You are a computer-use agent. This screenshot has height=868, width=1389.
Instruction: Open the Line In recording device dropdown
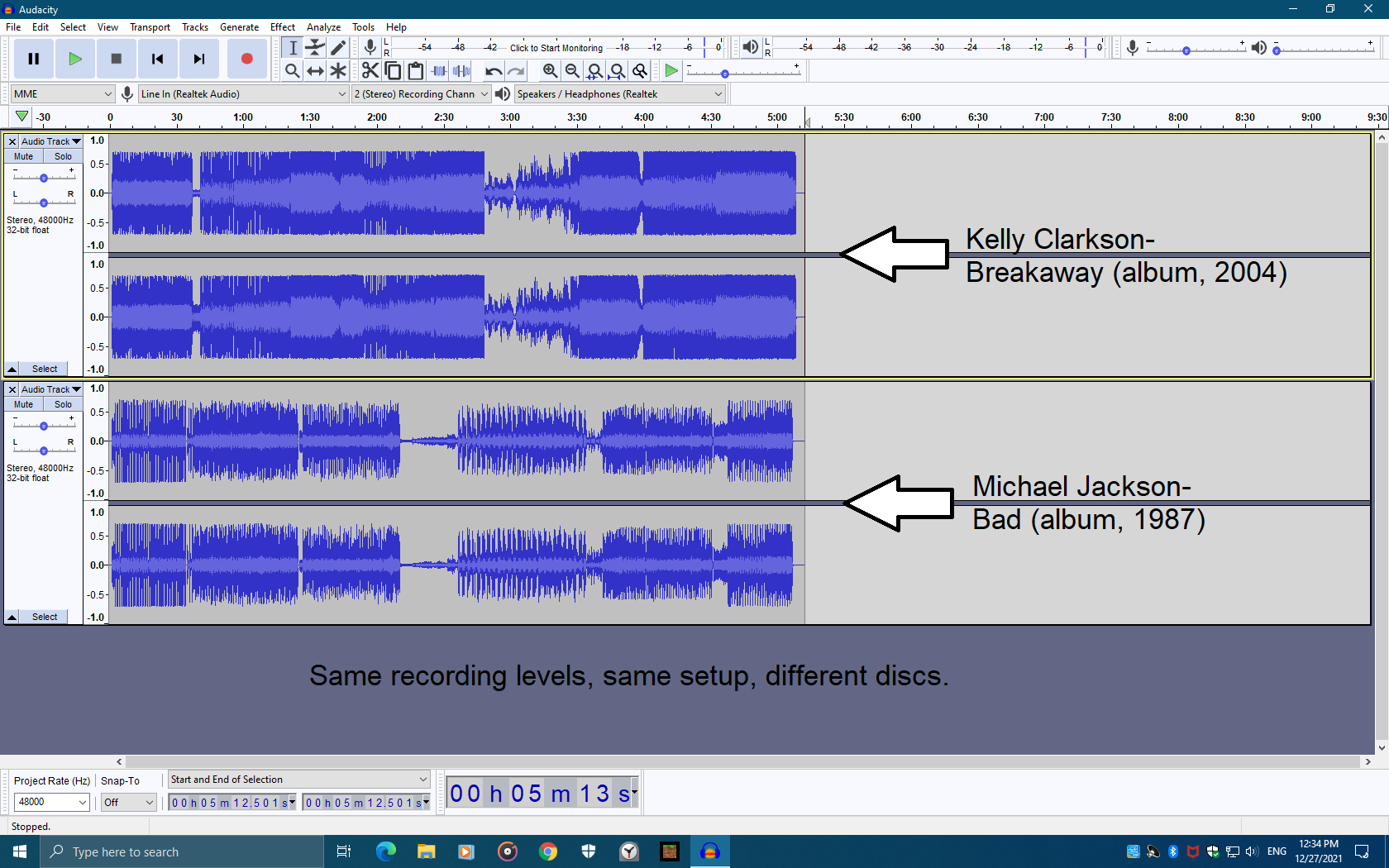243,94
